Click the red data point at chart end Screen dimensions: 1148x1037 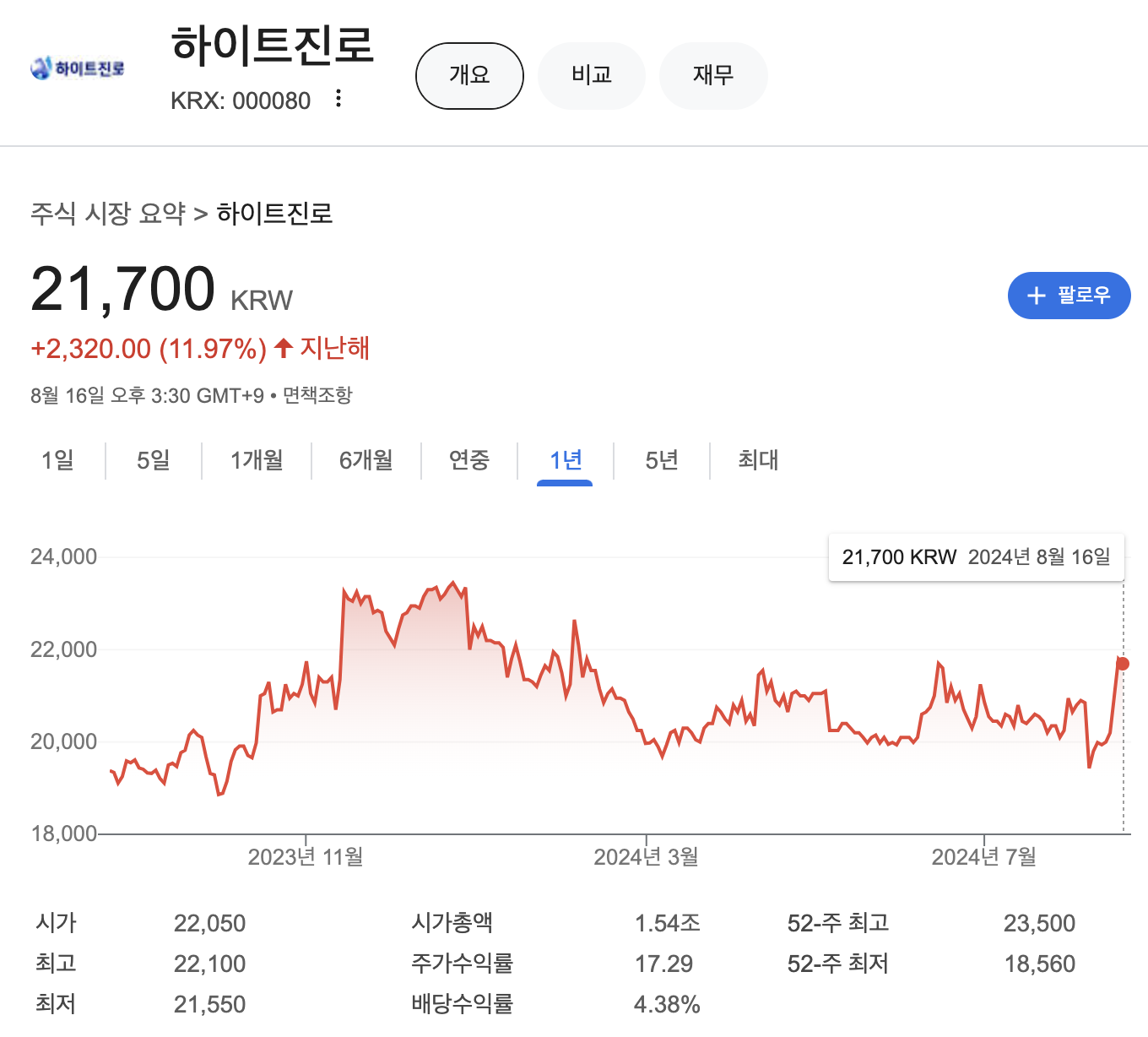(x=1123, y=664)
